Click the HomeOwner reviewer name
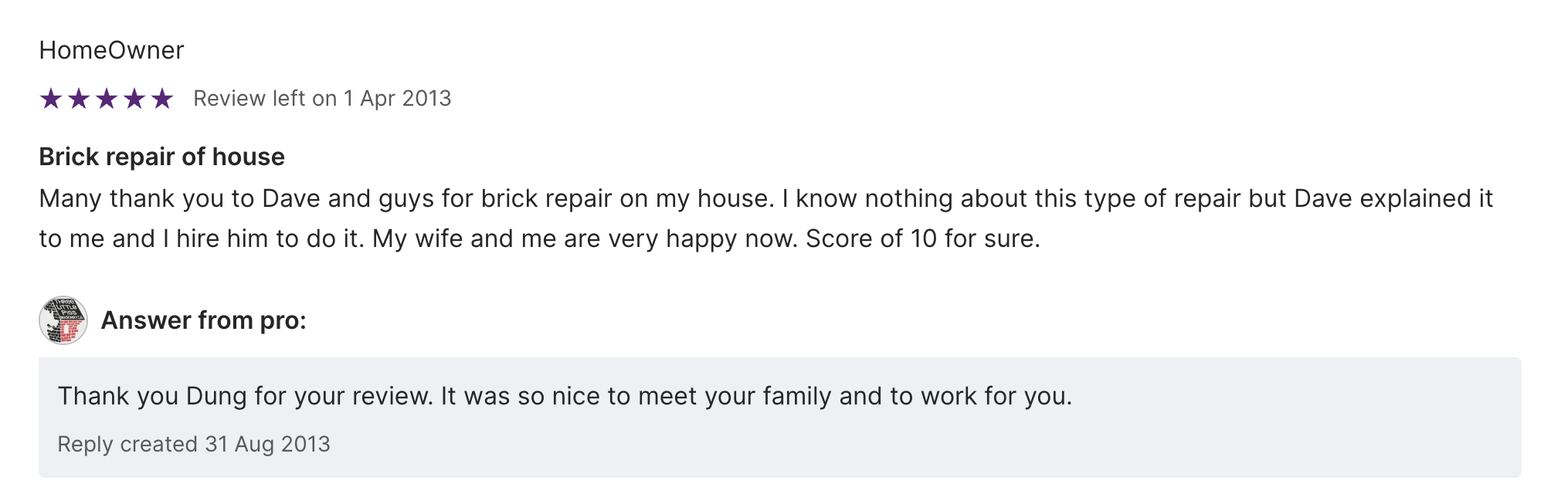This screenshot has height=494, width=1568. point(111,50)
